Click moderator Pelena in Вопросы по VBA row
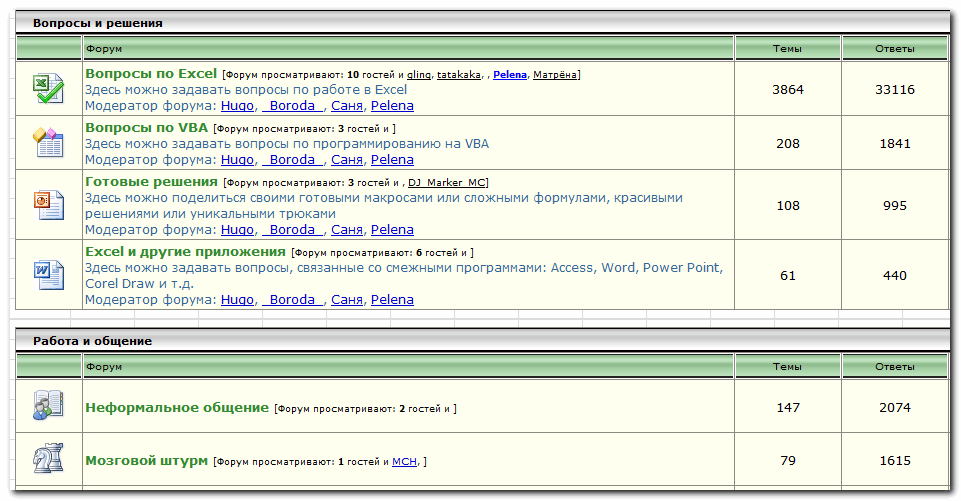This screenshot has width=961, height=501. coord(392,159)
